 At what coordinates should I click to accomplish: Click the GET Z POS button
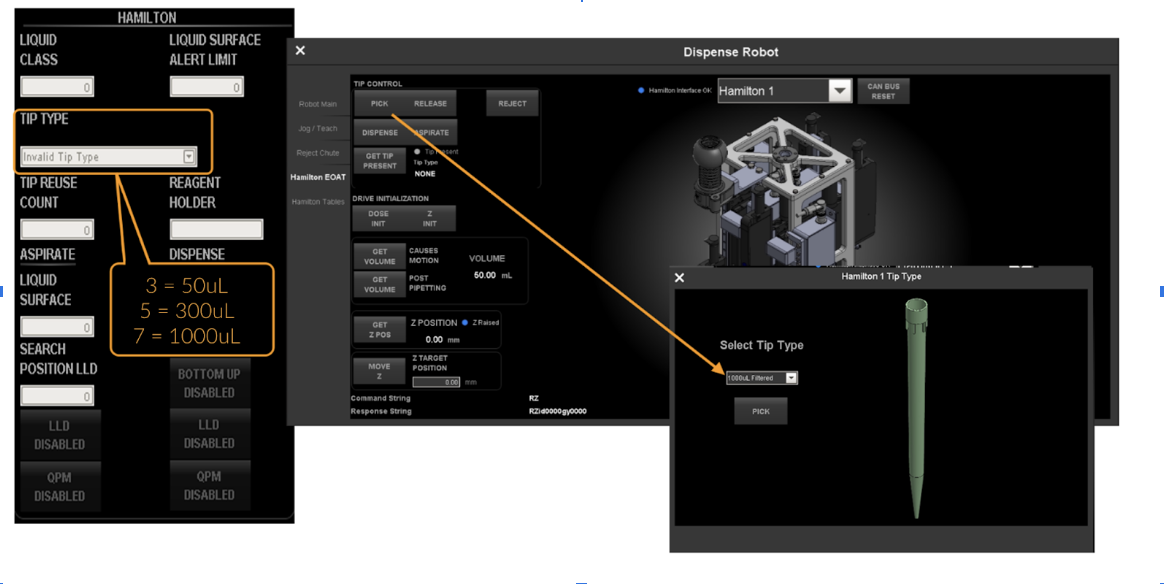coord(379,329)
